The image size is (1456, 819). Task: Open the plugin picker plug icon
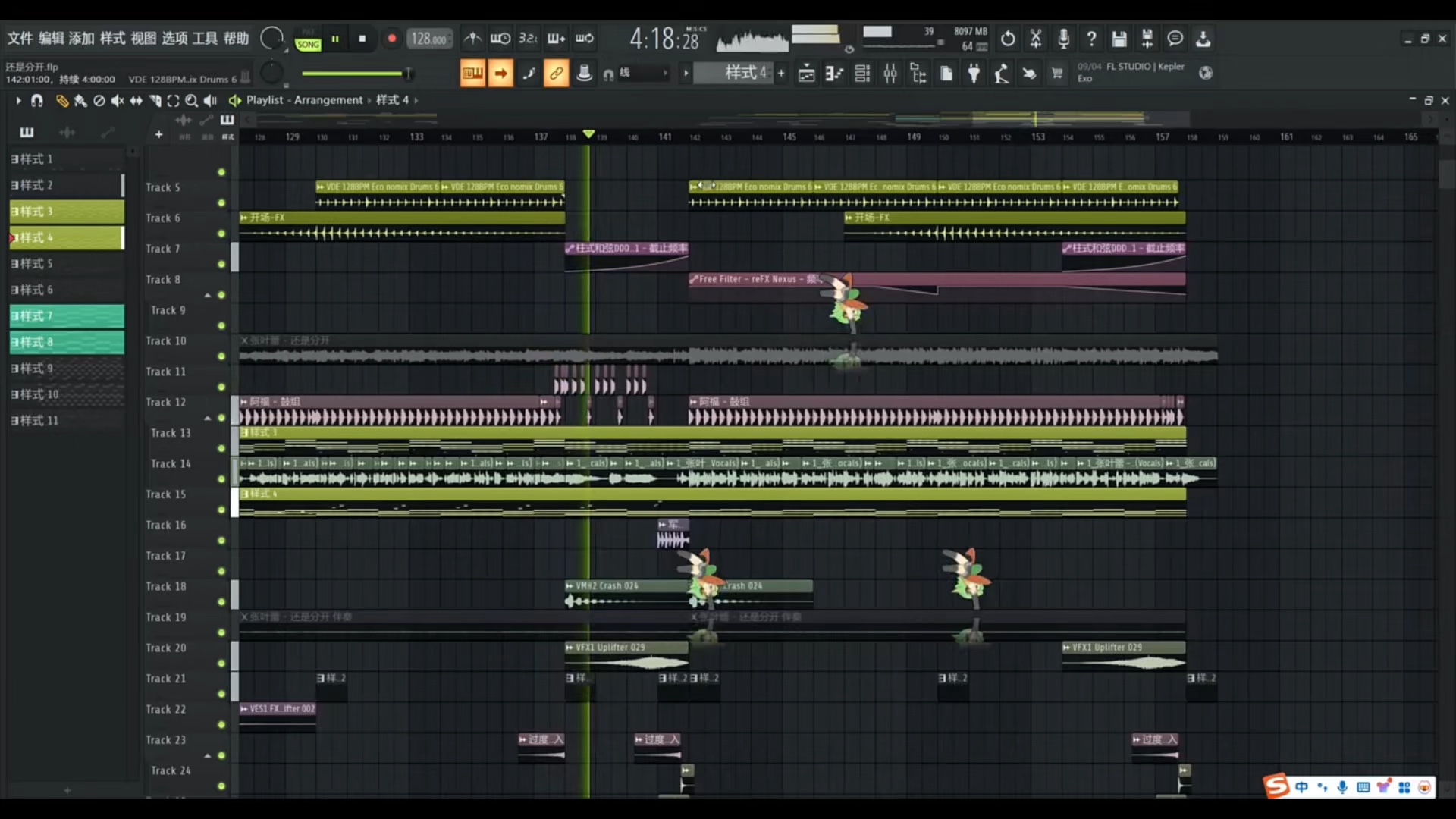click(974, 74)
